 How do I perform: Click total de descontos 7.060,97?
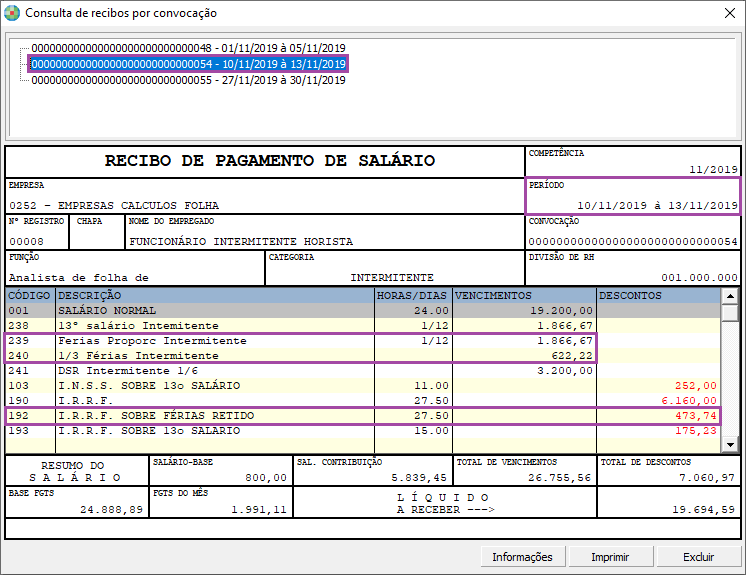coord(707,478)
